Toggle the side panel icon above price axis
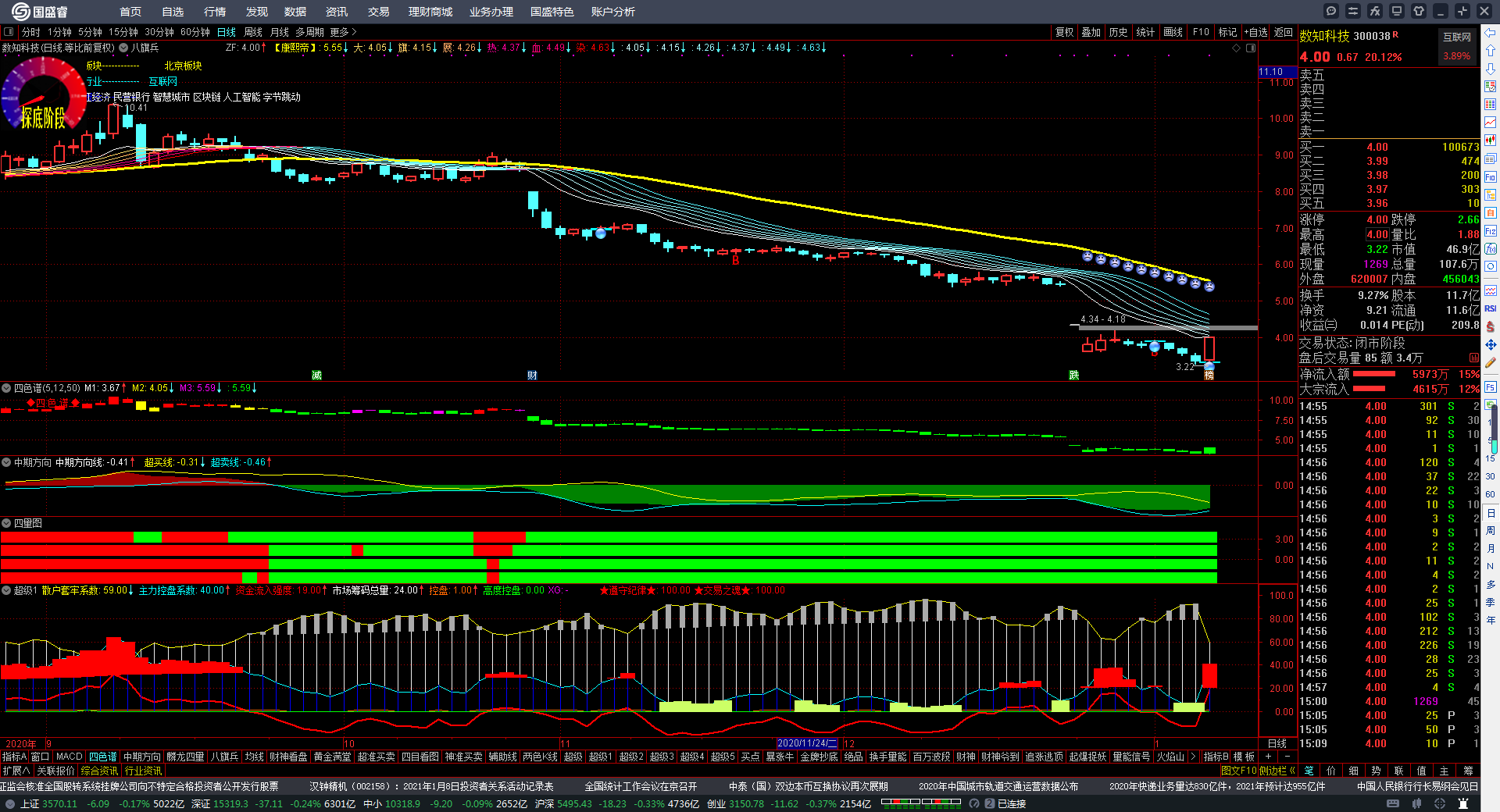Image resolution: width=1500 pixels, height=812 pixels. coord(1251,48)
